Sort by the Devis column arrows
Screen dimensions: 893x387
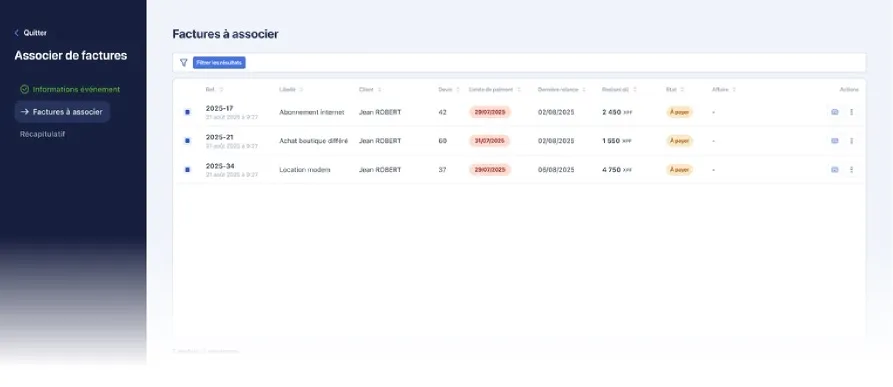(458, 89)
